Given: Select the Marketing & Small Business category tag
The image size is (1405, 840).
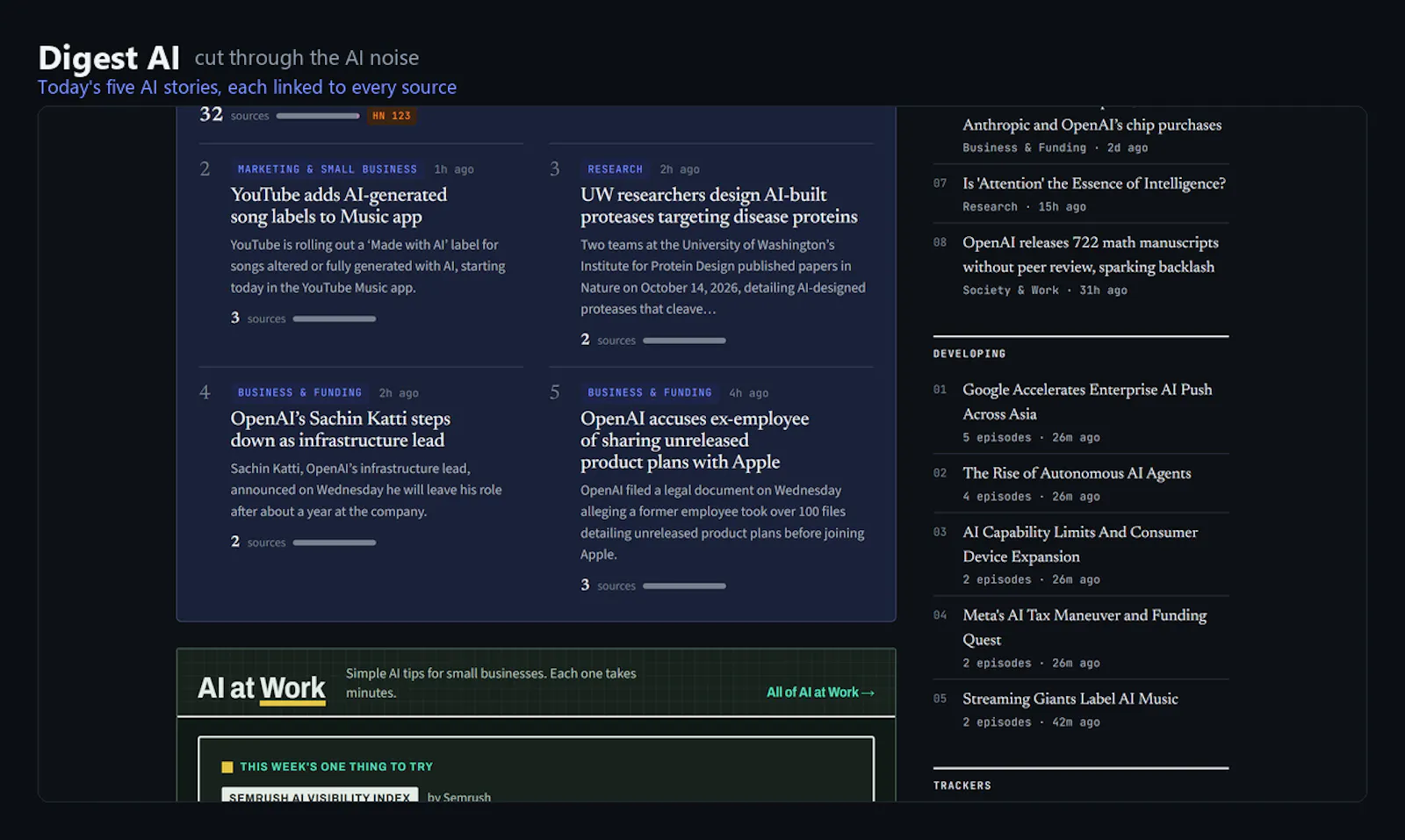Looking at the screenshot, I should (327, 169).
